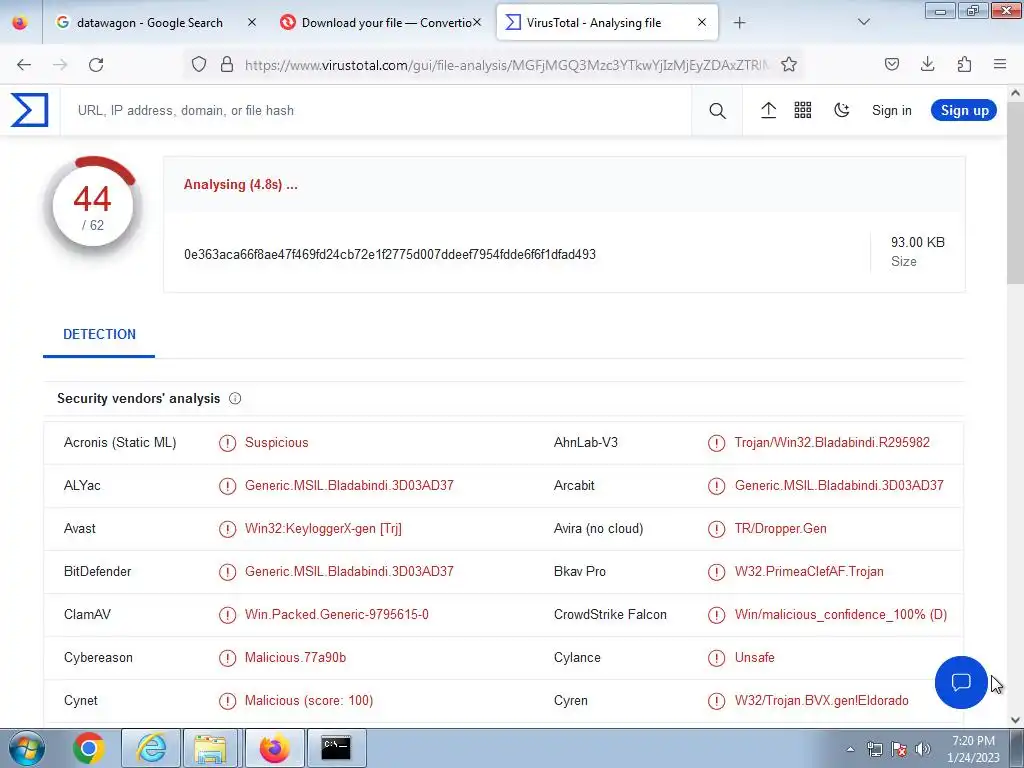Click Bkav Pro W32.PrimeaClefAF.Trojan result
The height and width of the screenshot is (768, 1024).
pos(809,572)
